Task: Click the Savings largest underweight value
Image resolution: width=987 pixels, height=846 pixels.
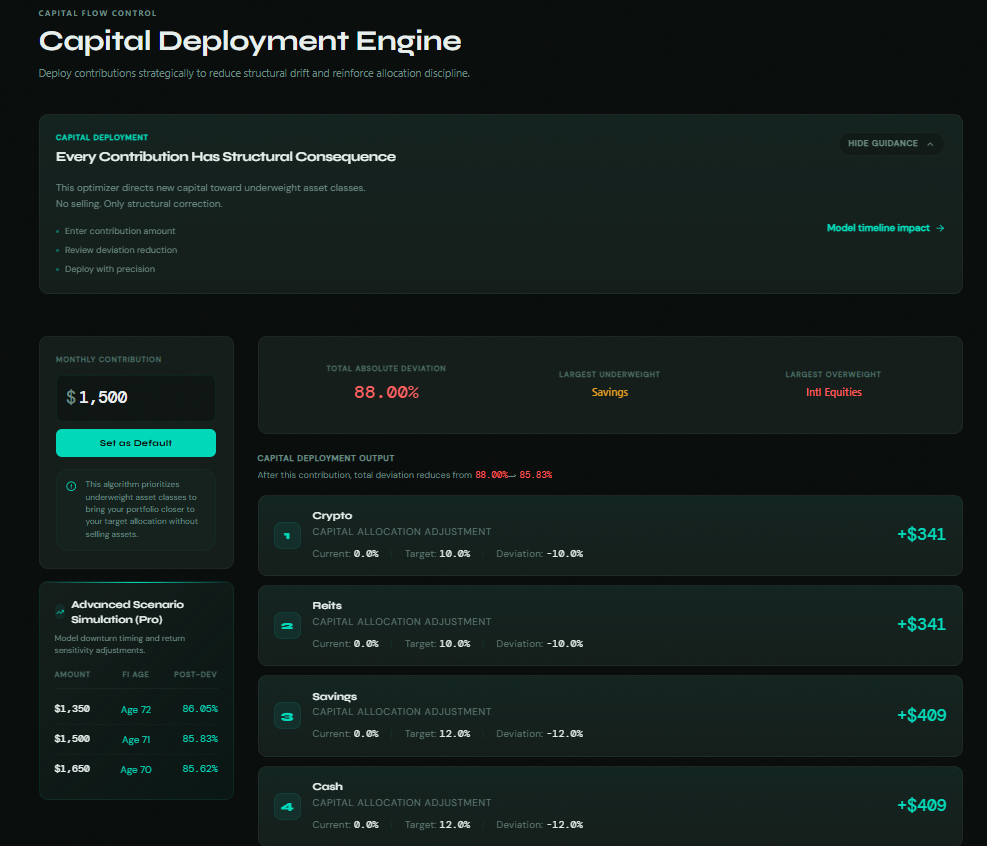Action: pos(609,392)
